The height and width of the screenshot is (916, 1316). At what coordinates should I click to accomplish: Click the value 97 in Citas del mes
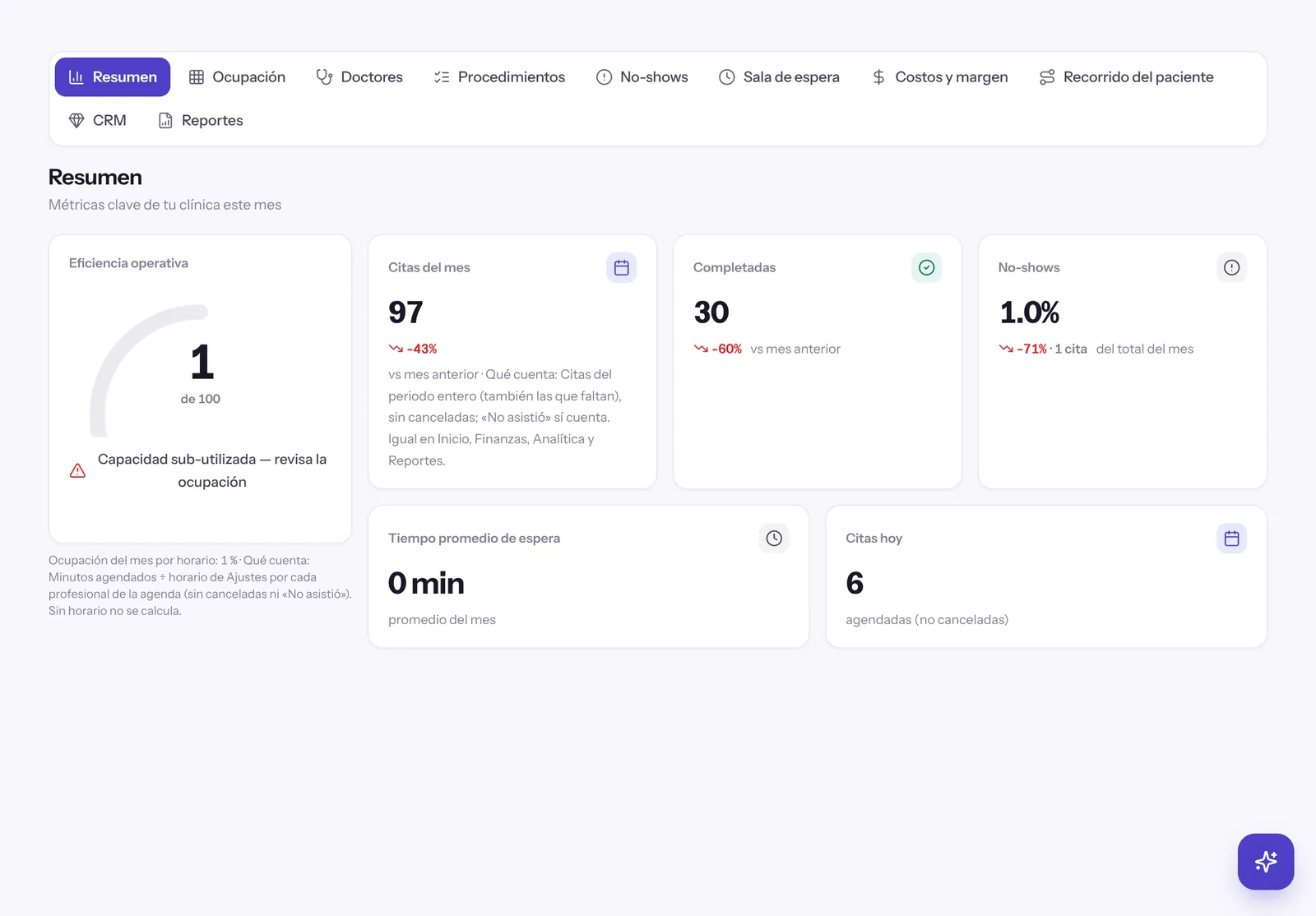[405, 312]
